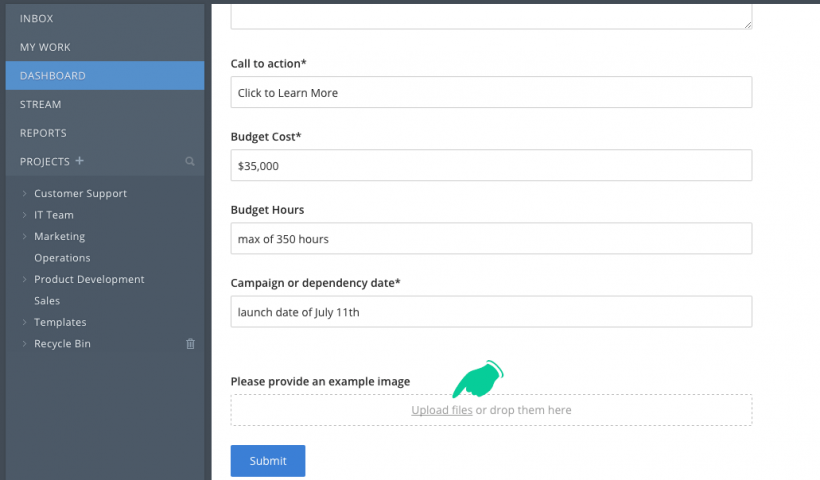This screenshot has width=820, height=480.
Task: Expand the IT Team folder chevron
Action: (x=25, y=215)
